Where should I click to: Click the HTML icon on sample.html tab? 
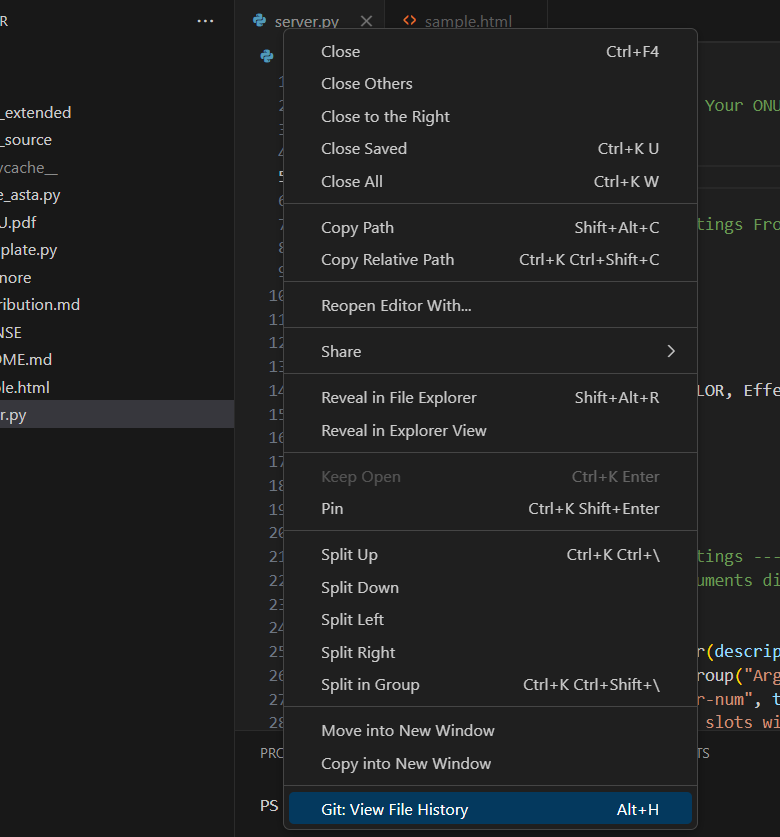tap(409, 20)
